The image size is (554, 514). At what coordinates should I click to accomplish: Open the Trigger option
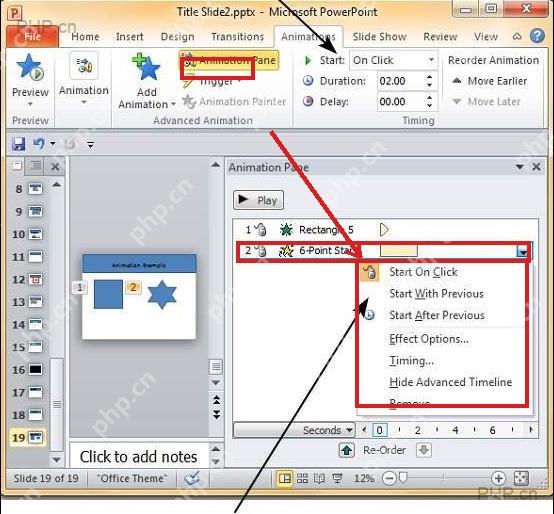[211, 82]
